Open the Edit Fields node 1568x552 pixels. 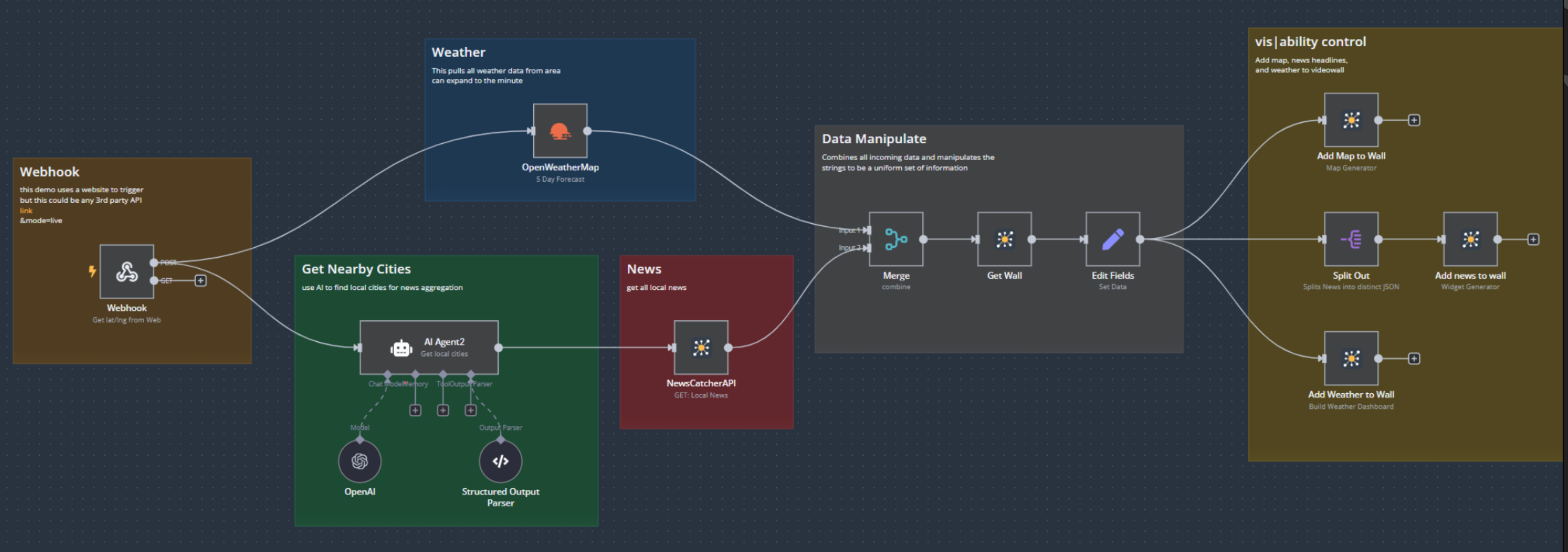click(1113, 239)
